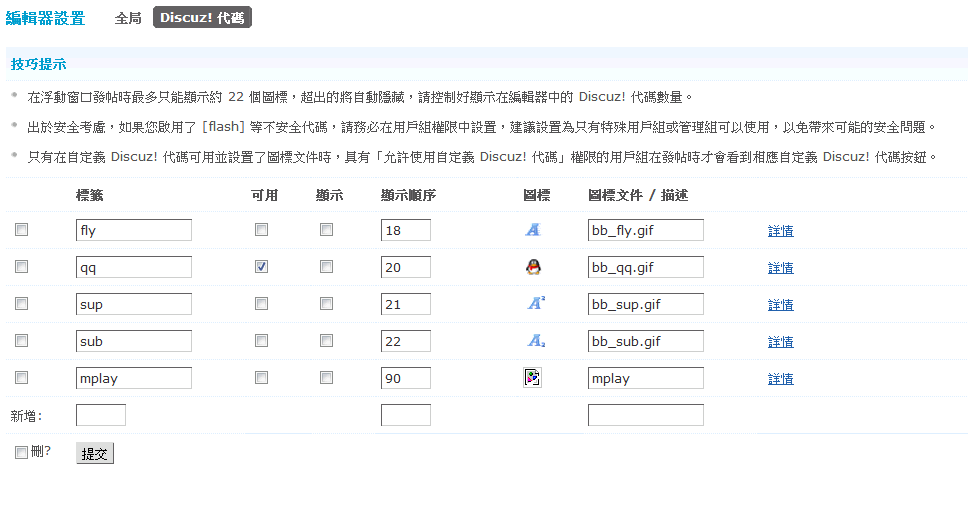Click the 顯示順序 column header

[408, 196]
